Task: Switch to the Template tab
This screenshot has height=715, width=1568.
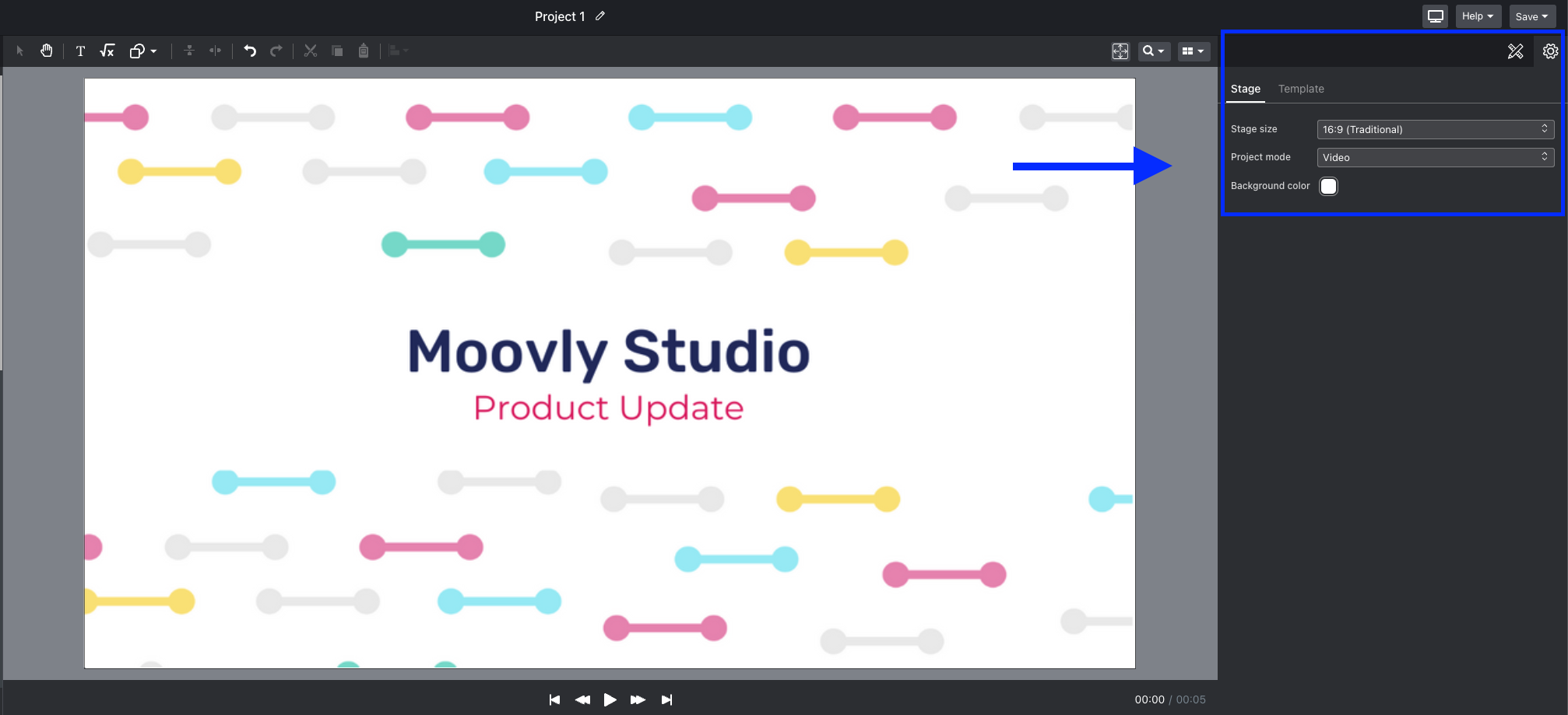Action: (x=1301, y=89)
